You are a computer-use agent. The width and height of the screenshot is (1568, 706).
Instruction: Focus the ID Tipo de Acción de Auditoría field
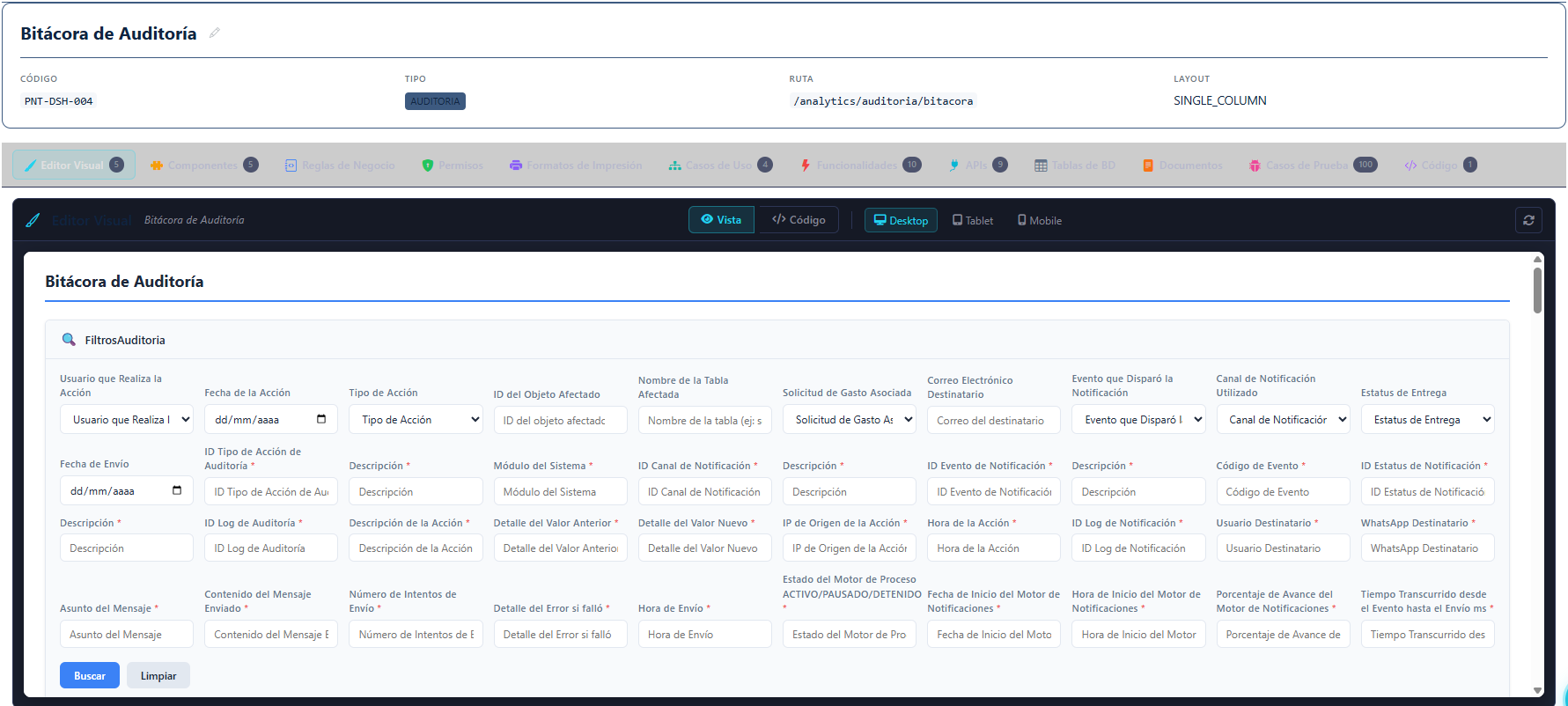[x=271, y=491]
